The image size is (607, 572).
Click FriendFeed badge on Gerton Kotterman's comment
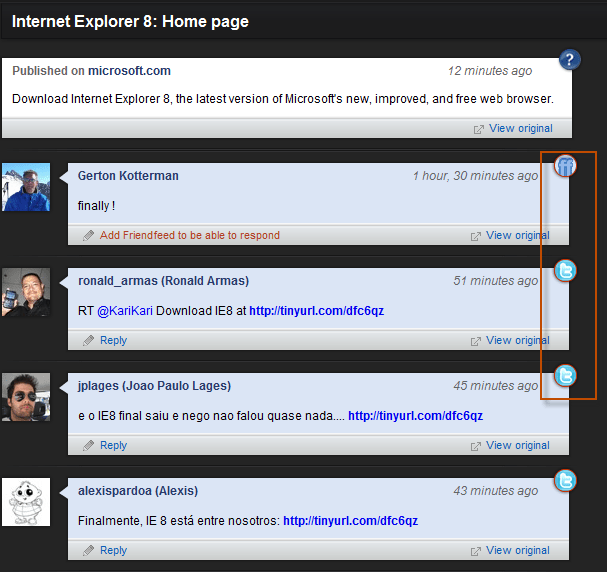(565, 166)
